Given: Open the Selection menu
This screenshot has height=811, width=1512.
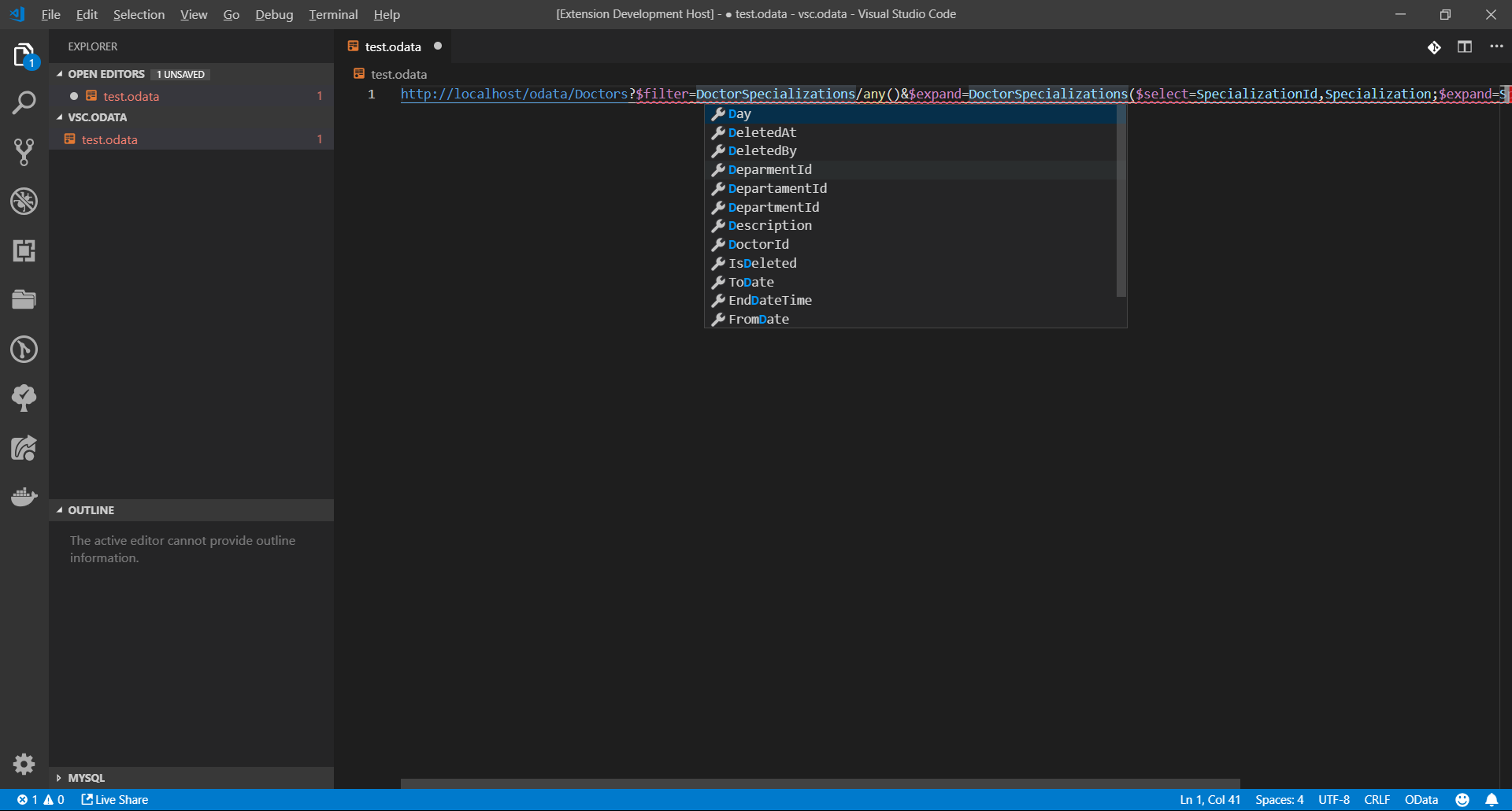Looking at the screenshot, I should (x=139, y=14).
